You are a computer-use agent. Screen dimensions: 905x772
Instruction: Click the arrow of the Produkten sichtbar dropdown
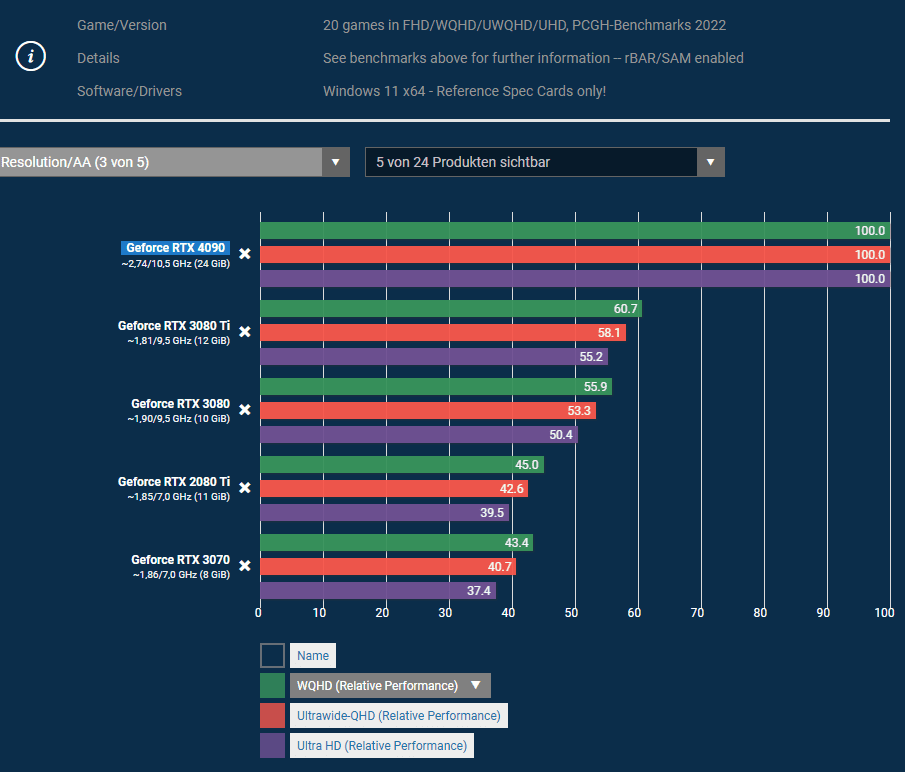click(711, 162)
